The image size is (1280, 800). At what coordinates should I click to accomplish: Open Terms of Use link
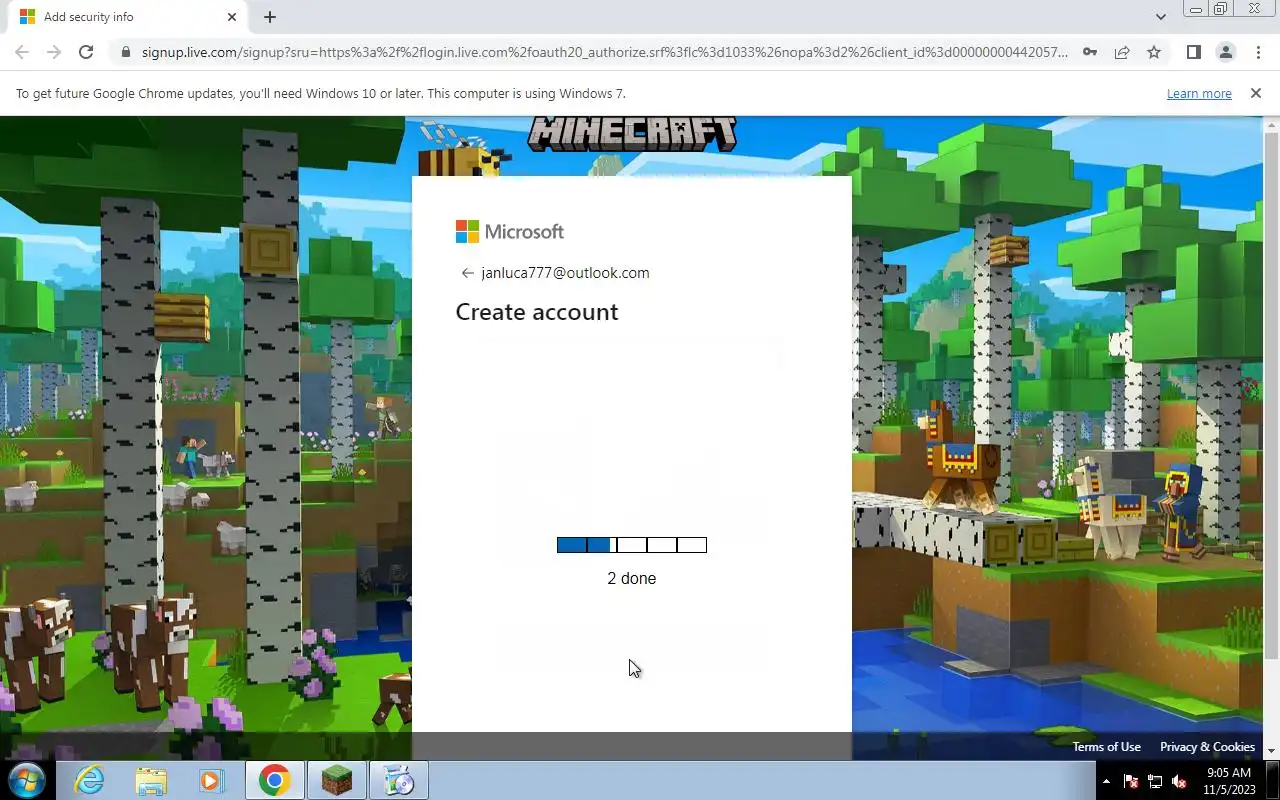pyautogui.click(x=1106, y=747)
